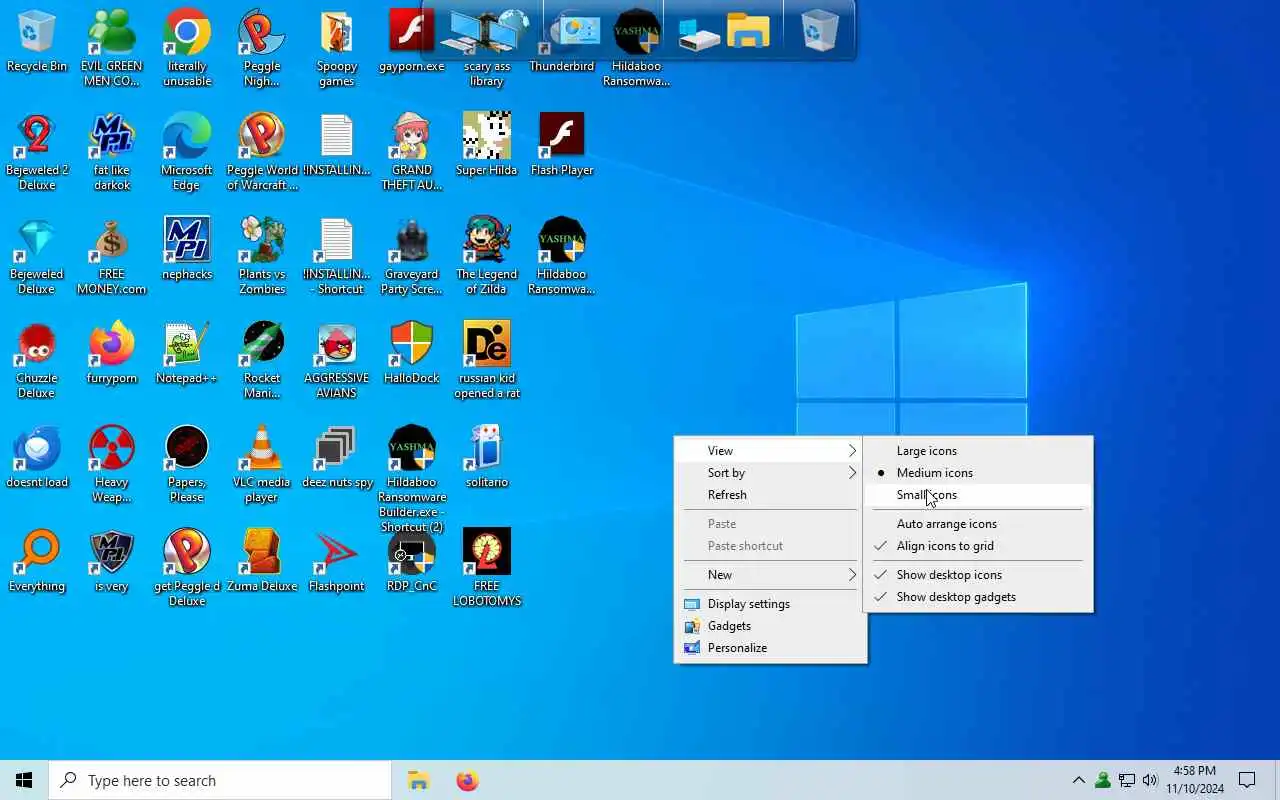The image size is (1280, 800).
Task: Select the Papers, Please shortcut
Action: (x=187, y=464)
